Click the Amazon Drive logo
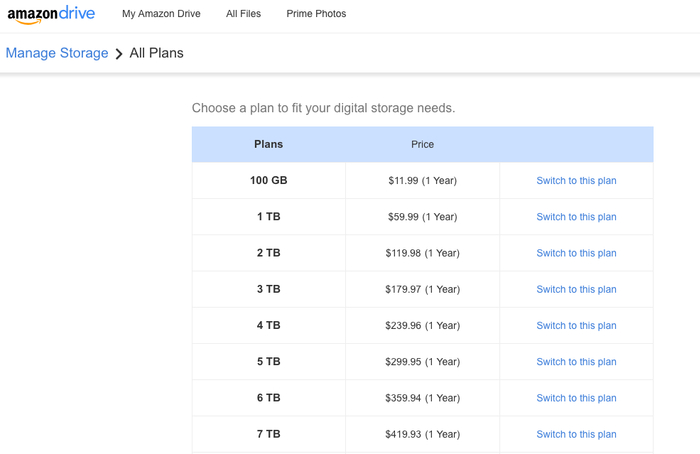 pos(51,15)
